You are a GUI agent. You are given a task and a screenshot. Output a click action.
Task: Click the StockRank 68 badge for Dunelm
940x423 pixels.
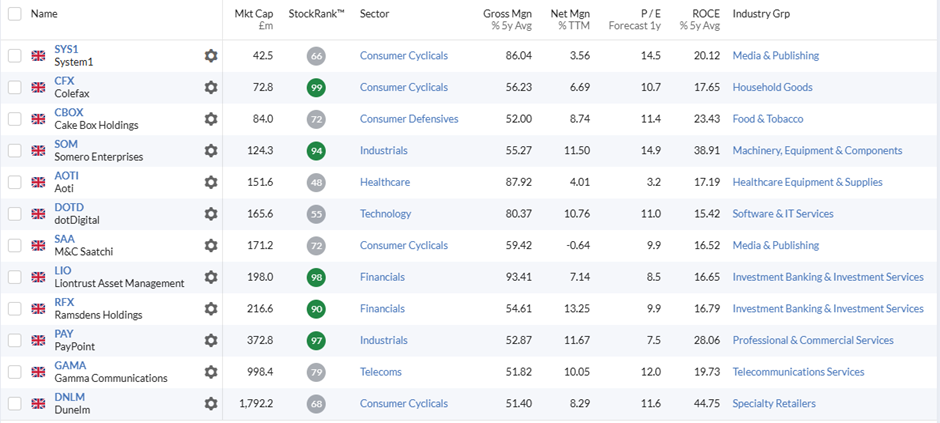pos(317,404)
